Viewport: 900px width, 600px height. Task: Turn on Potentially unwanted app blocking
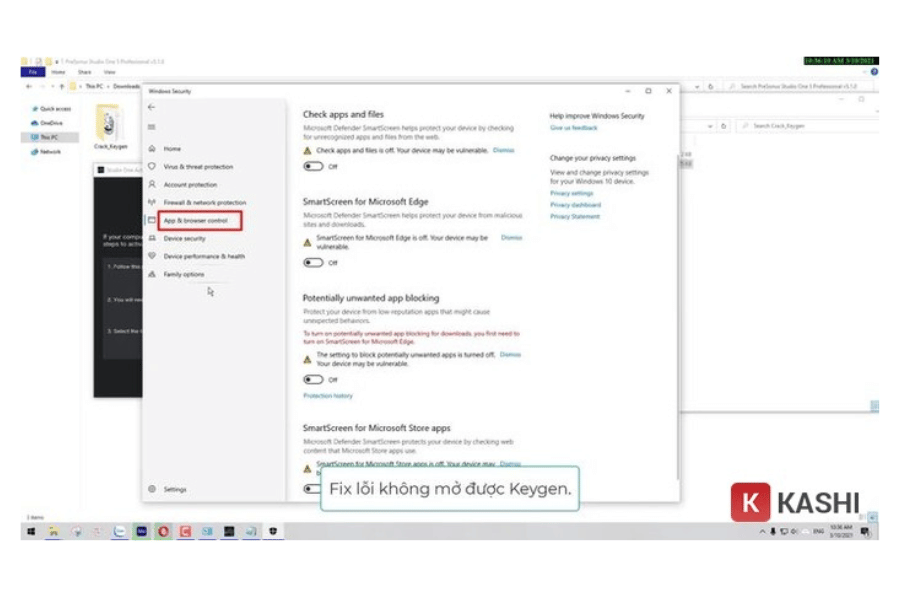pos(314,380)
